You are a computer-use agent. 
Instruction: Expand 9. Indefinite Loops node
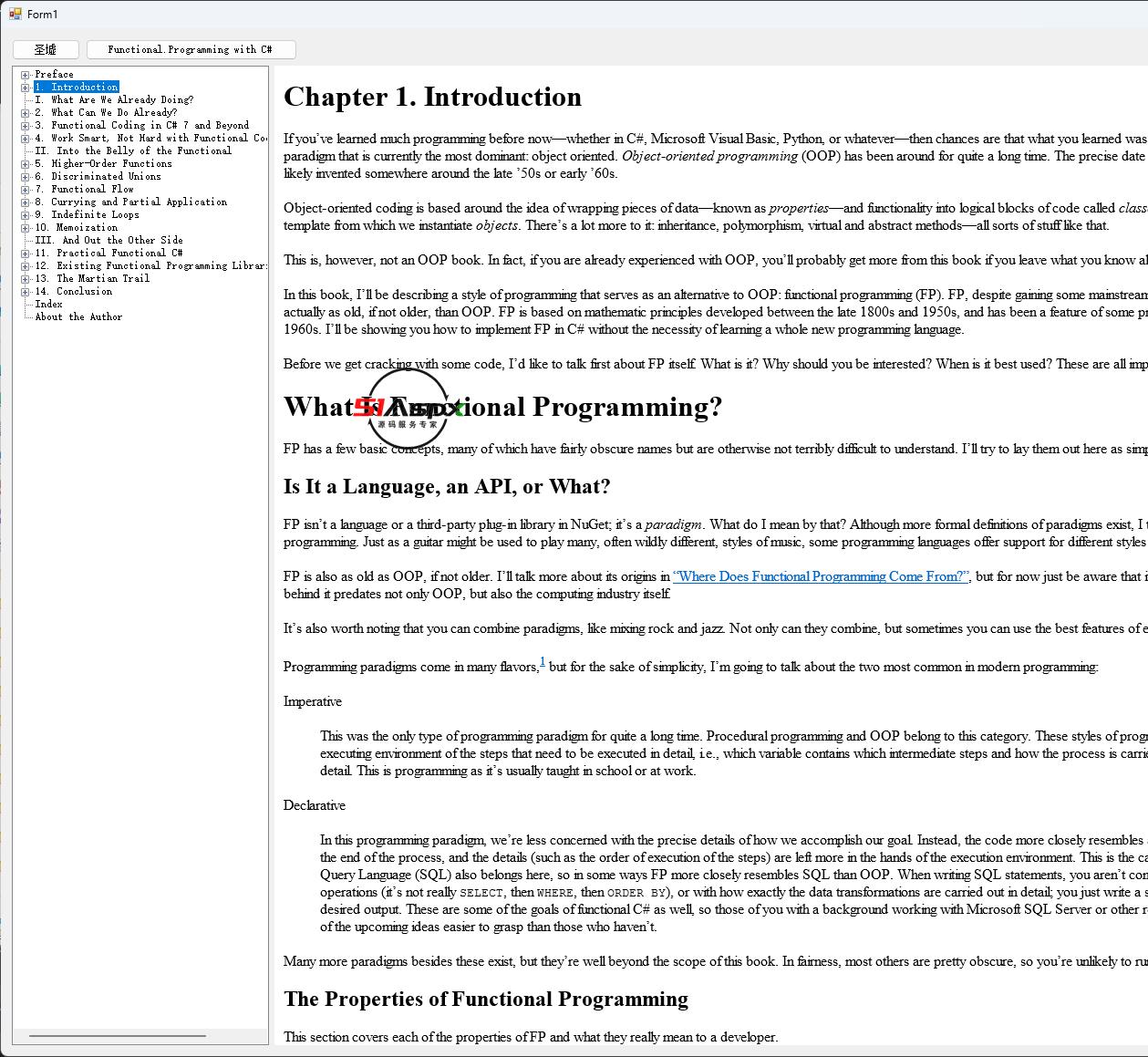[x=26, y=215]
